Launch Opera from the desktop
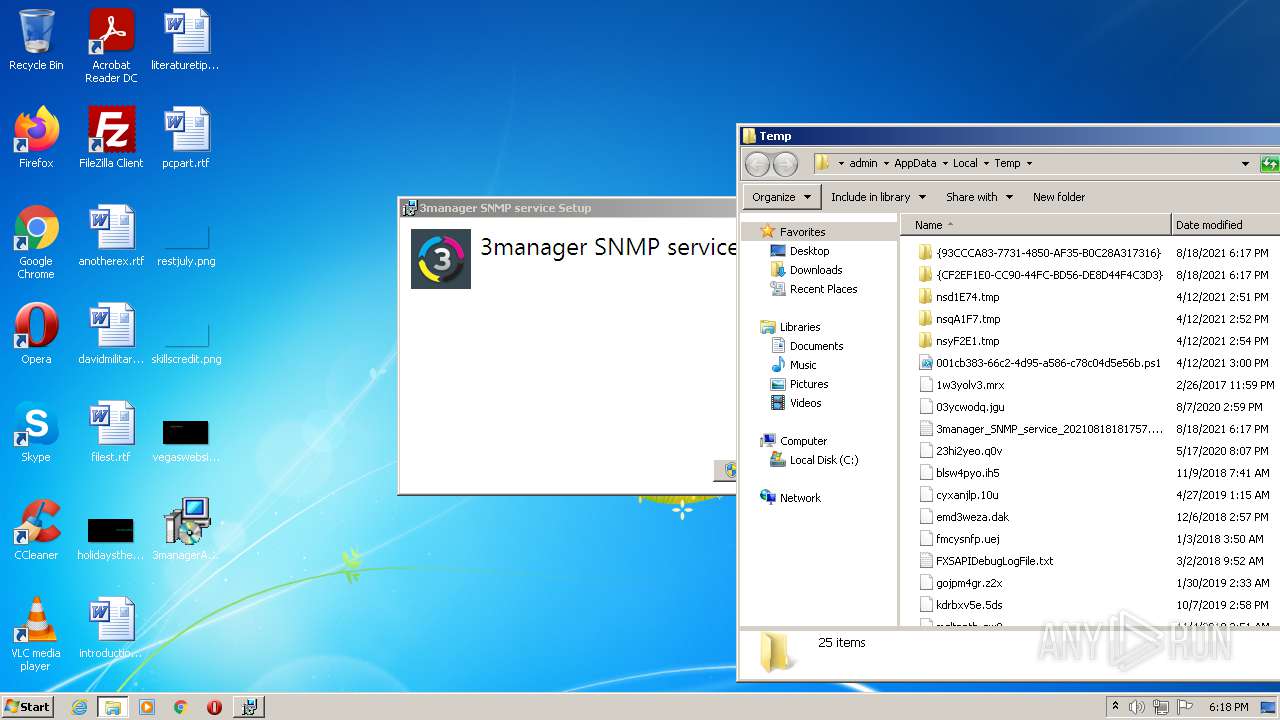 36,334
